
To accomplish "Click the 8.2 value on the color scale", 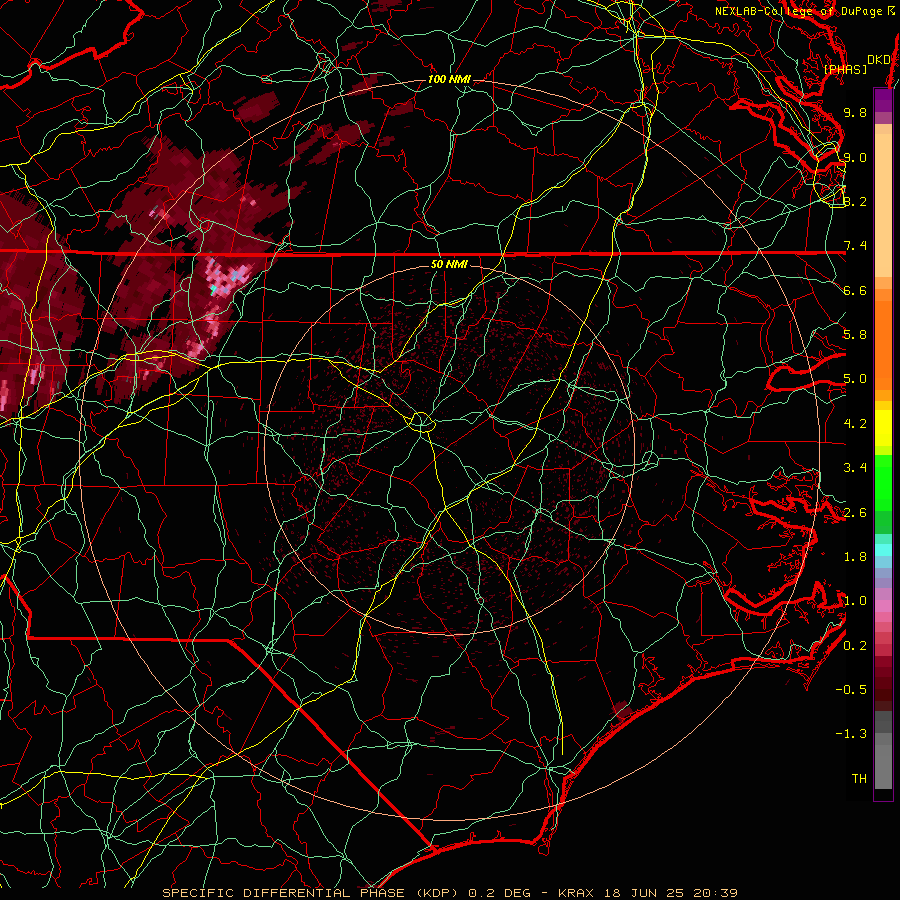I will (855, 201).
